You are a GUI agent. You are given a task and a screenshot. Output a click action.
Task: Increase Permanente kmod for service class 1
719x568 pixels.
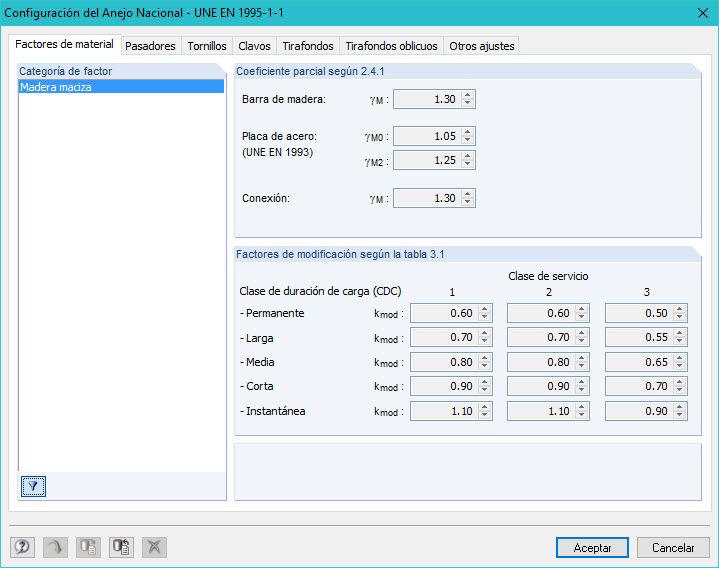point(484,309)
